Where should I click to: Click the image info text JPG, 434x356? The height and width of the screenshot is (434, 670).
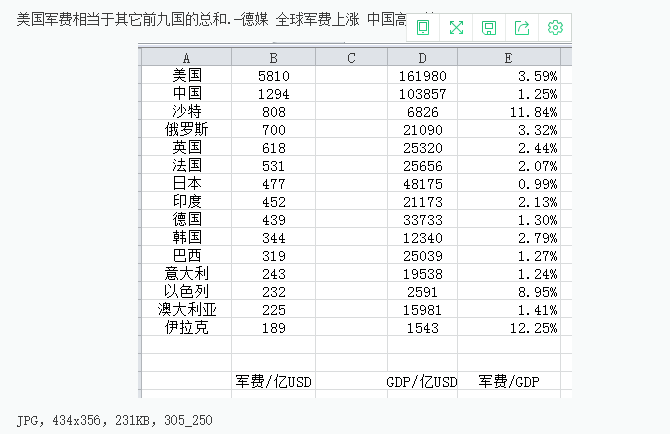(x=115, y=421)
